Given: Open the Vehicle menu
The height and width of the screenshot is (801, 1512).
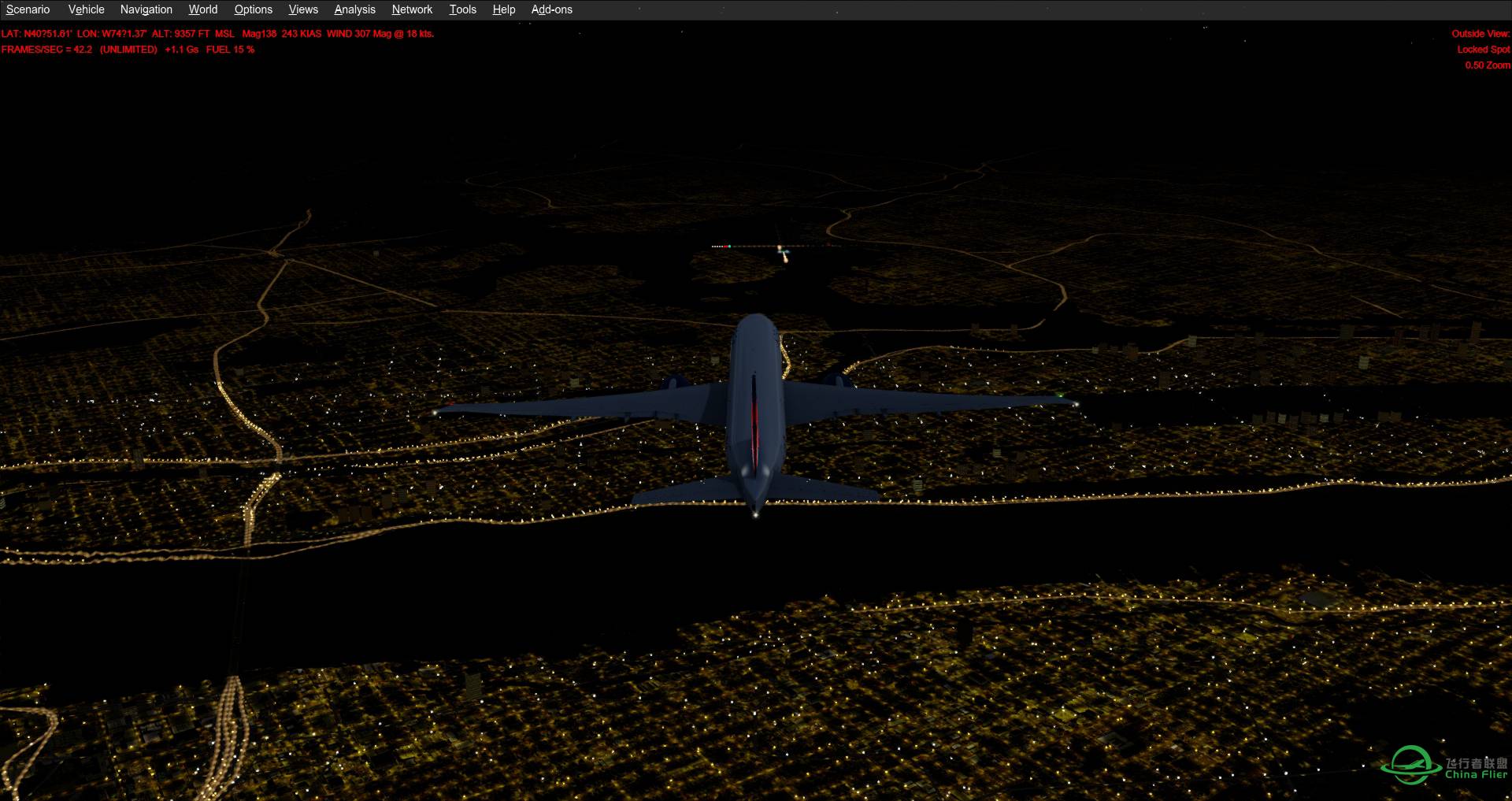Looking at the screenshot, I should point(86,9).
